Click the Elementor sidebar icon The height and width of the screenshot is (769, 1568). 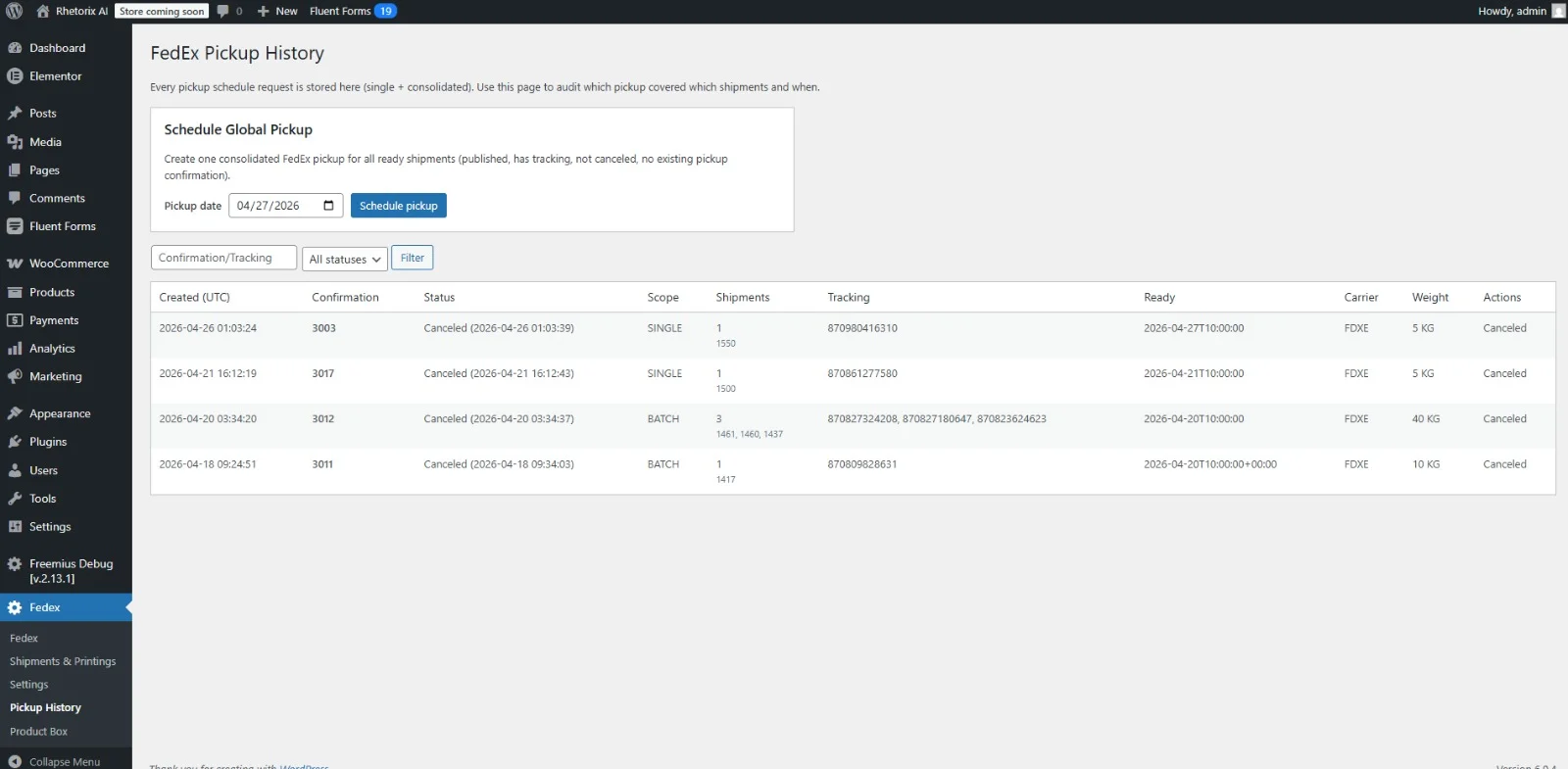tap(15, 76)
